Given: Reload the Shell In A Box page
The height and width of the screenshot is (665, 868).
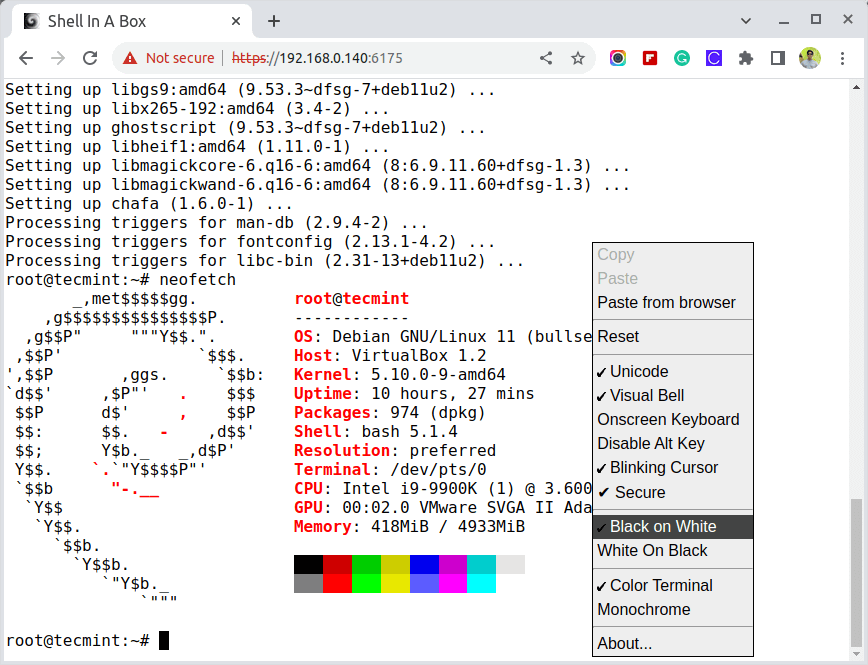Looking at the screenshot, I should 90,58.
